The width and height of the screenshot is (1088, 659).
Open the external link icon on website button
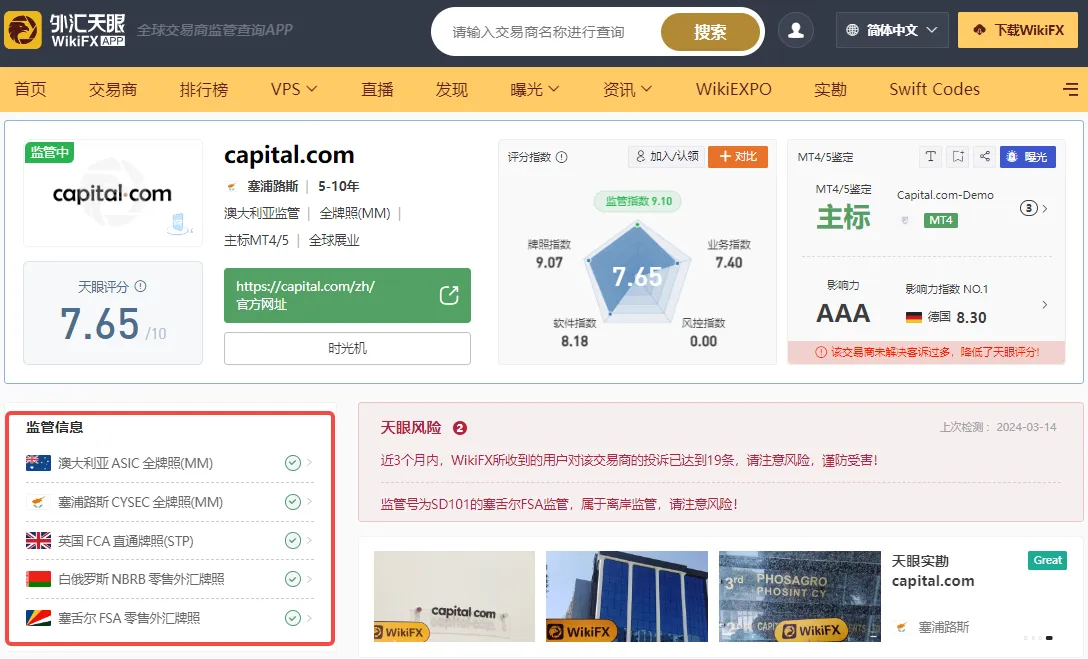pos(449,296)
